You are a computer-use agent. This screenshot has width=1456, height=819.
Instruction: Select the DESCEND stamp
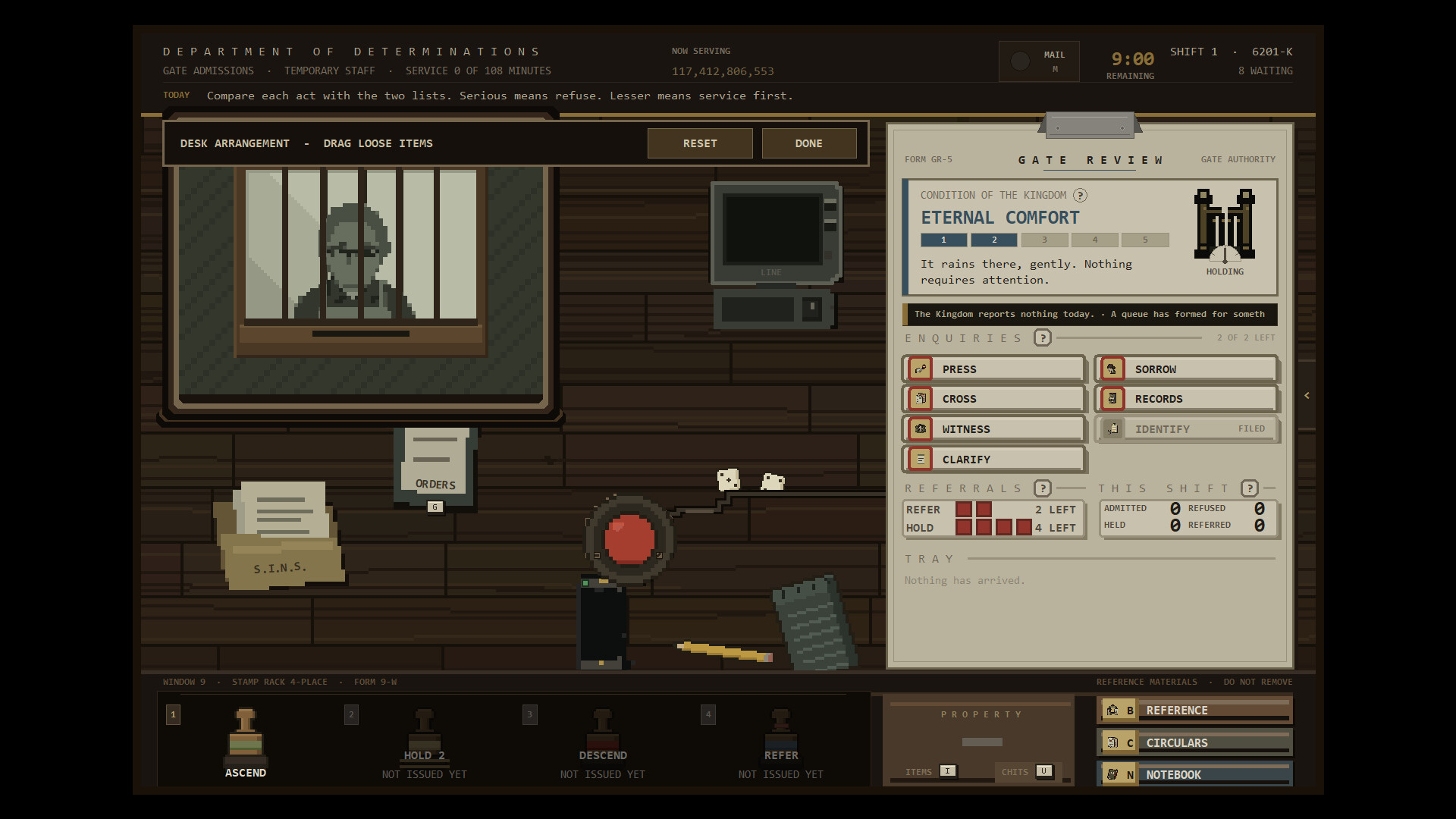pyautogui.click(x=603, y=743)
